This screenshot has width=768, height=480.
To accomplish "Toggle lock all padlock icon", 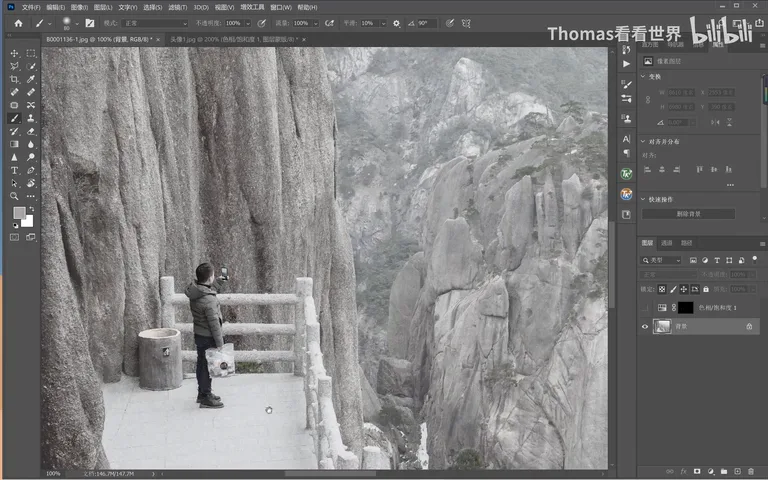I will tap(706, 289).
